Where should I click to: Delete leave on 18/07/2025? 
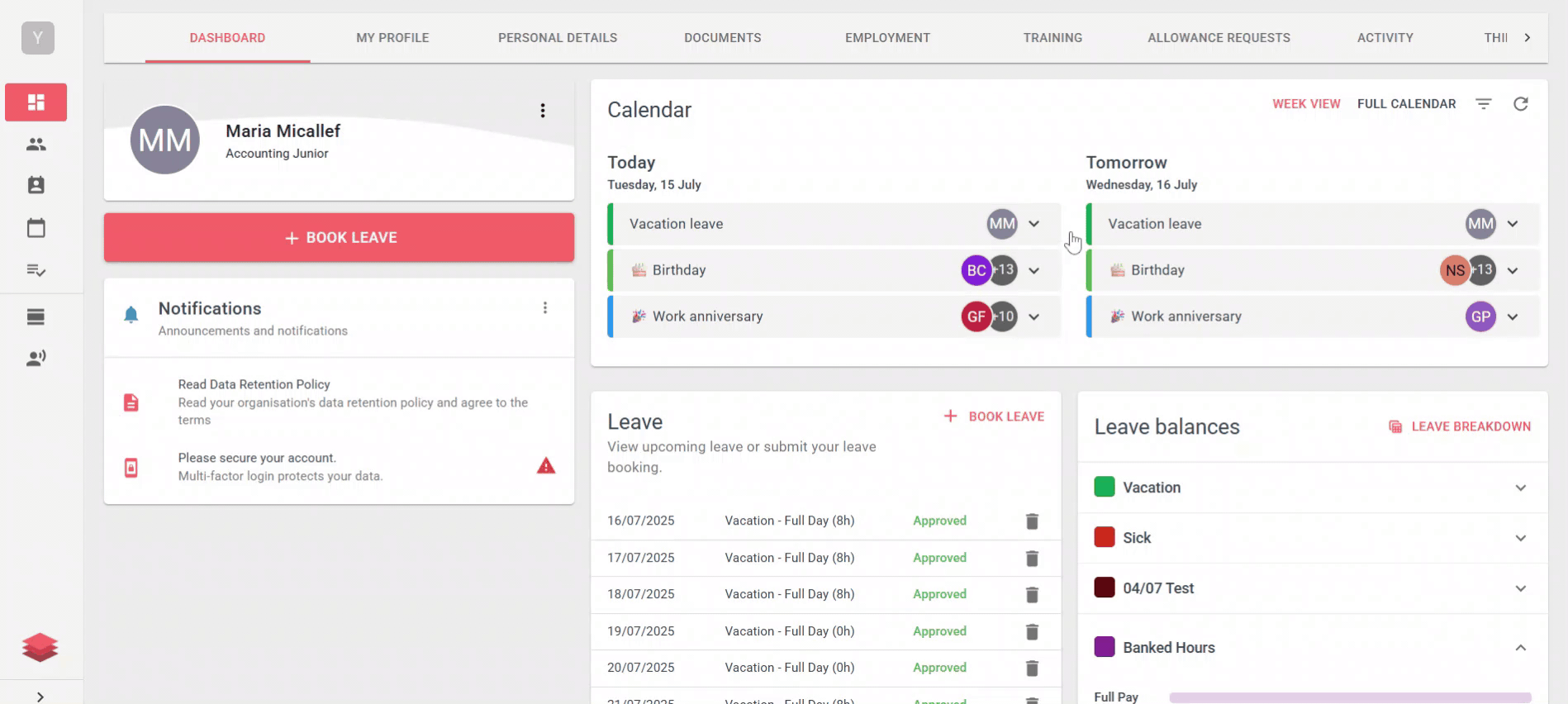point(1032,595)
